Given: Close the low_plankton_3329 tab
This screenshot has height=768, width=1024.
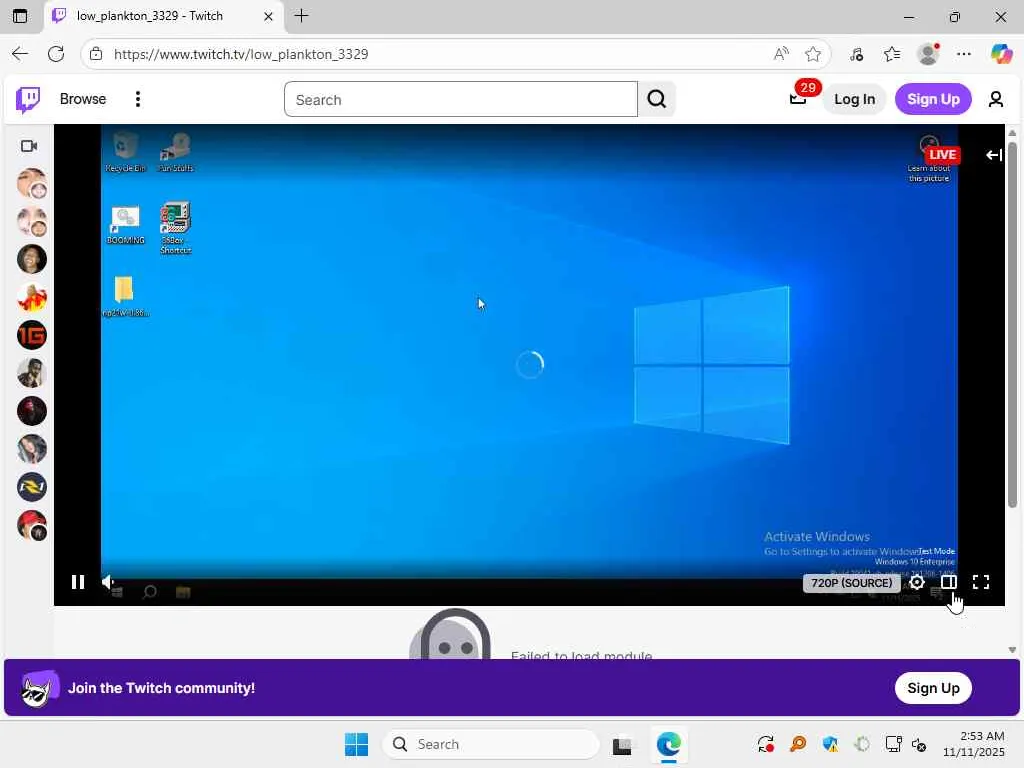Looking at the screenshot, I should point(268,16).
